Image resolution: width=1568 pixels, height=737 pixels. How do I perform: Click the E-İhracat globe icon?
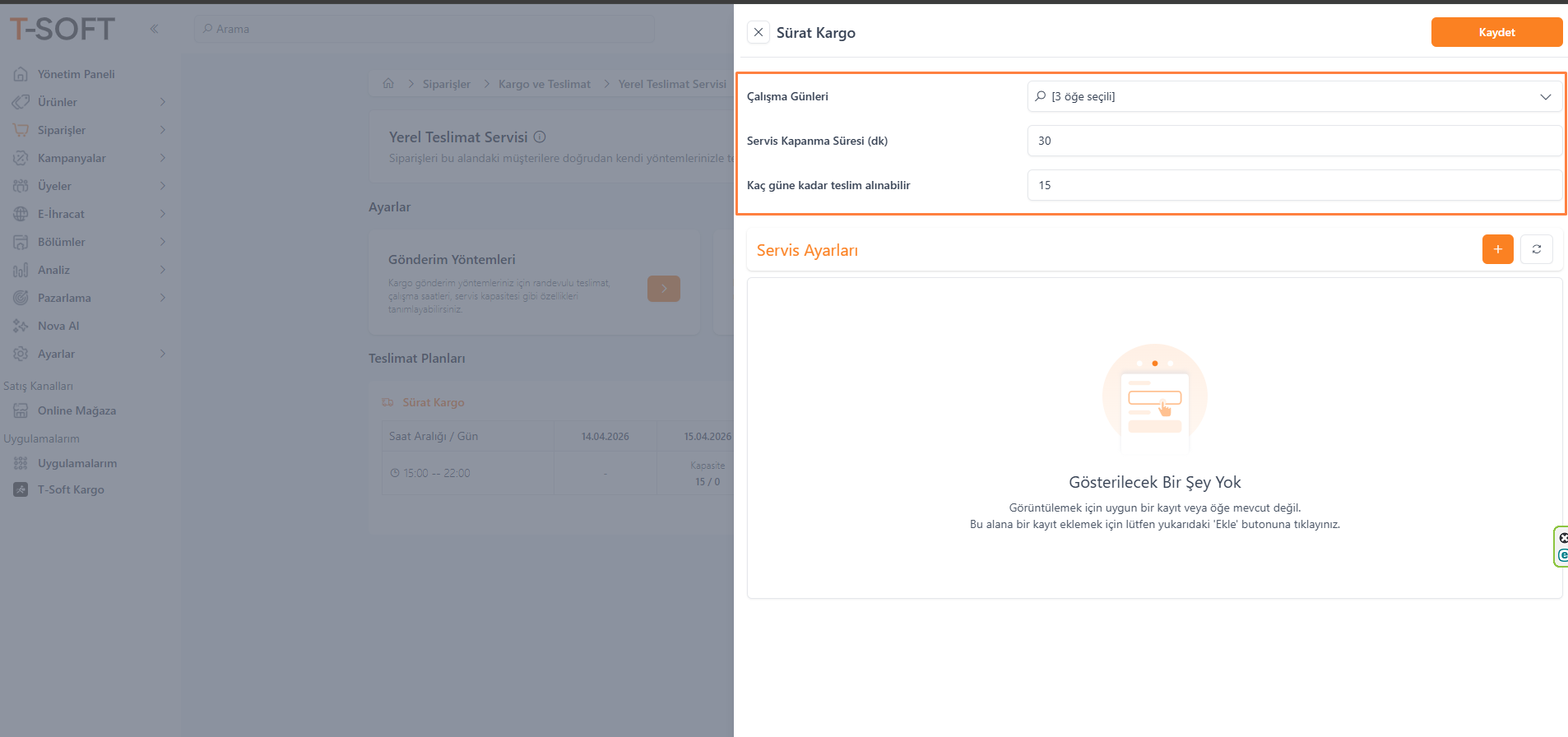(21, 214)
